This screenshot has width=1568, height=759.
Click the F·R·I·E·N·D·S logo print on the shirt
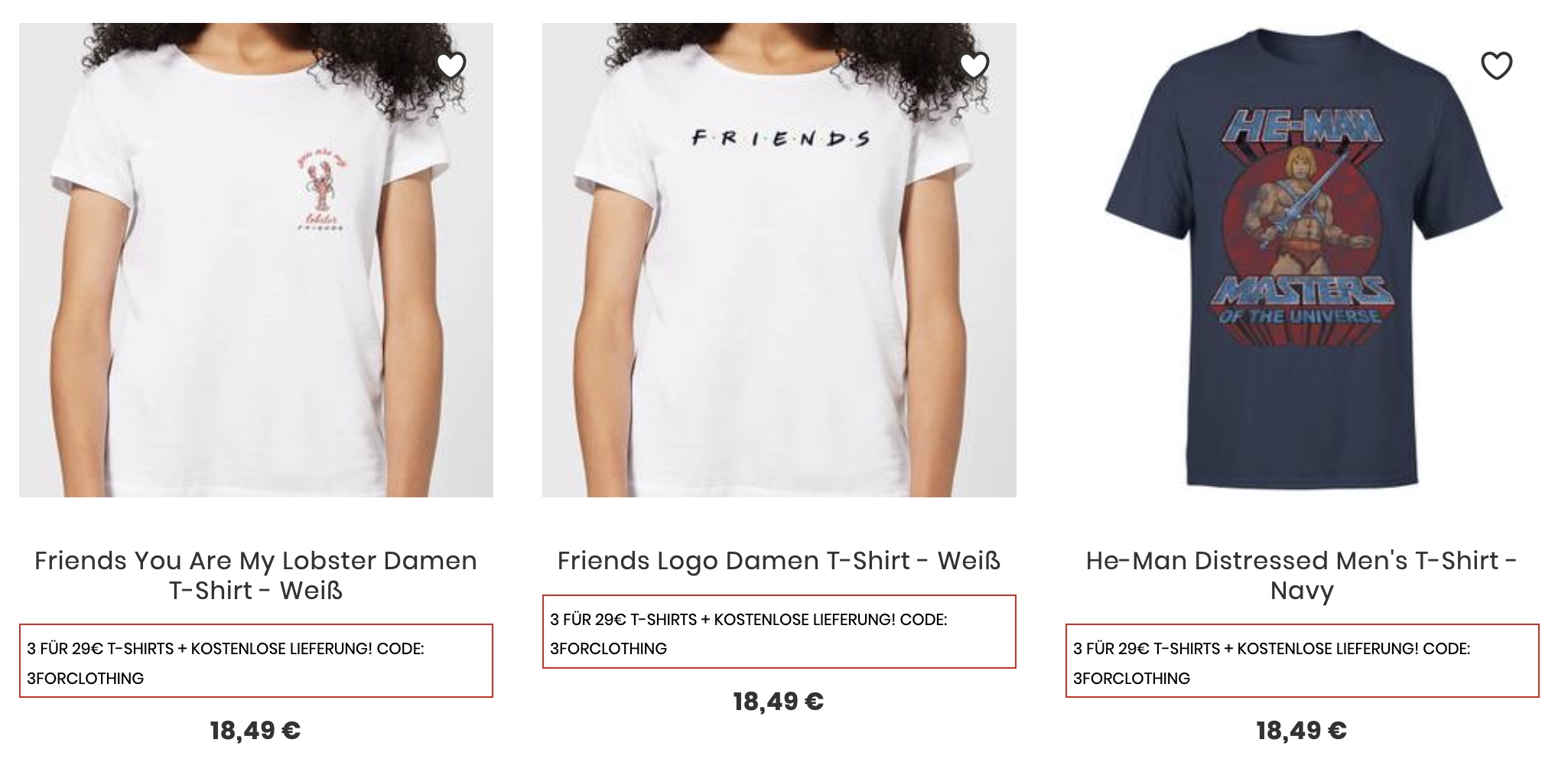point(780,139)
